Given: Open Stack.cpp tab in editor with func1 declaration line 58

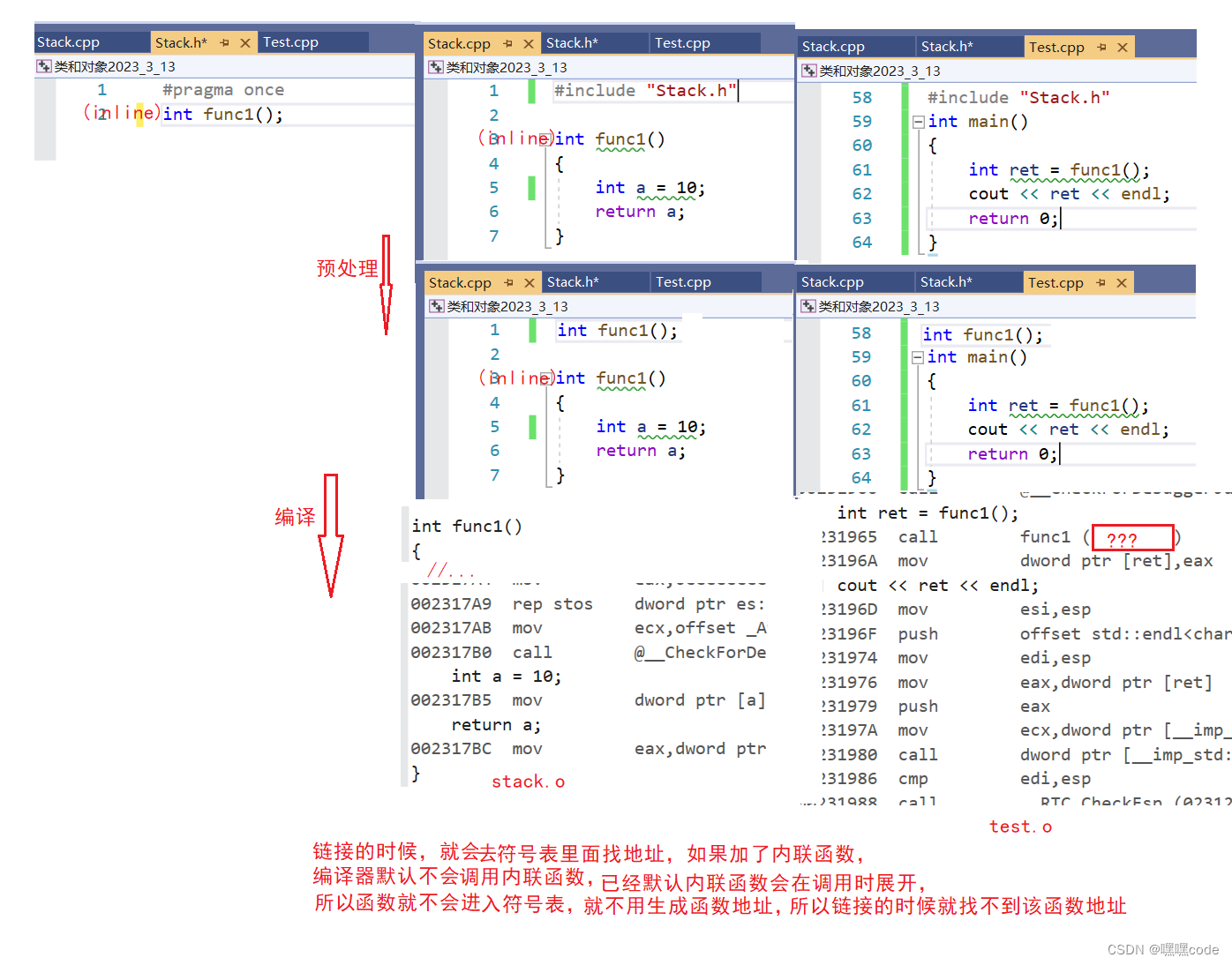Looking at the screenshot, I should point(832,281).
